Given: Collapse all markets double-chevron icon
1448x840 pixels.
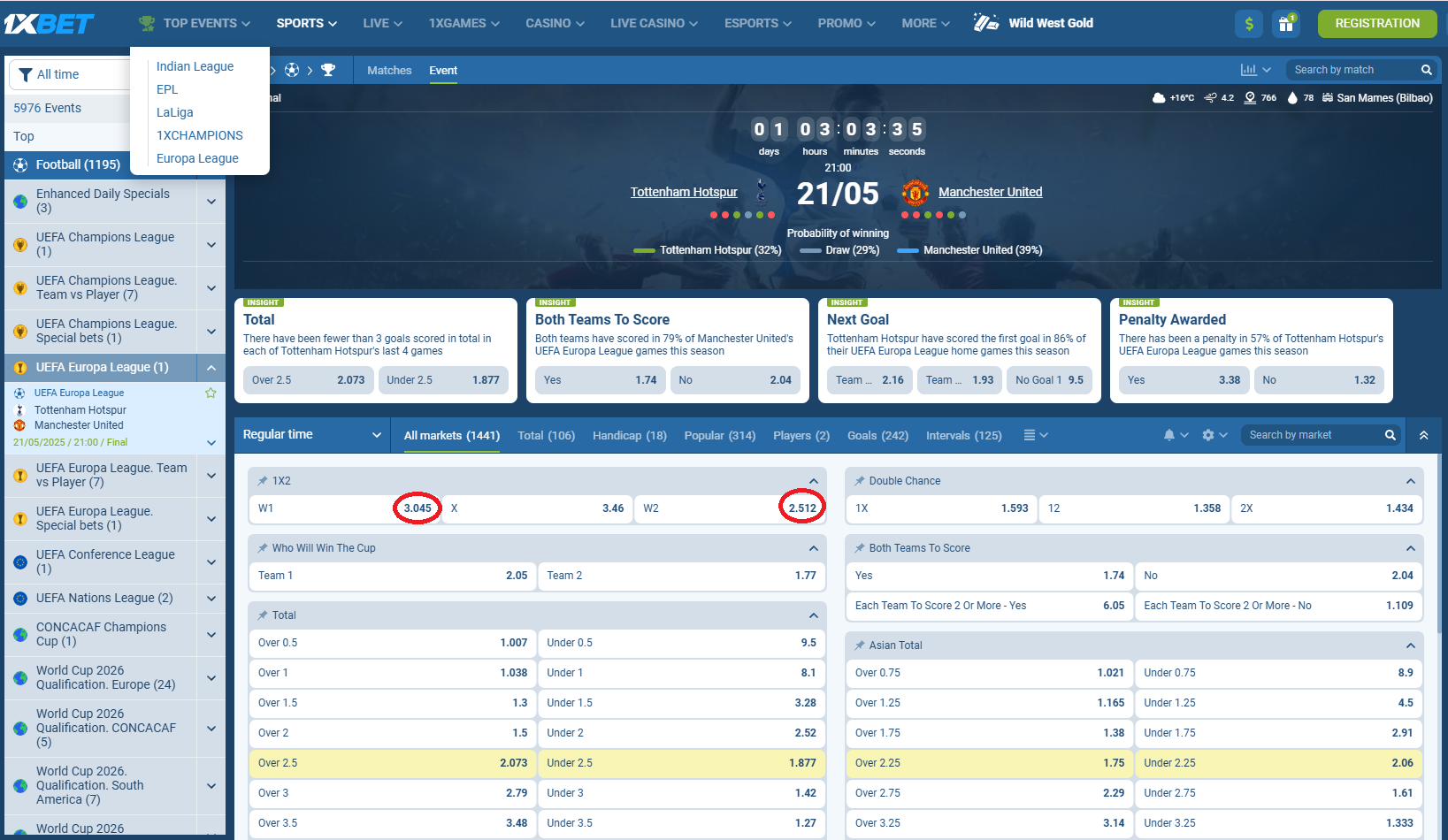Looking at the screenshot, I should [x=1424, y=435].
